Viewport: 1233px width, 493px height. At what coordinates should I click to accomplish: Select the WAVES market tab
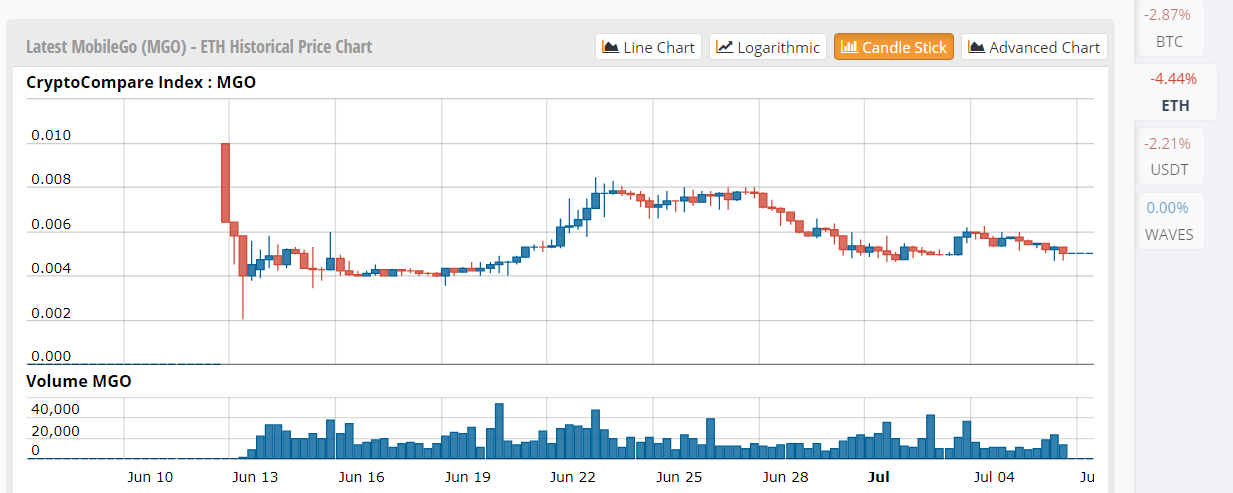(1169, 221)
